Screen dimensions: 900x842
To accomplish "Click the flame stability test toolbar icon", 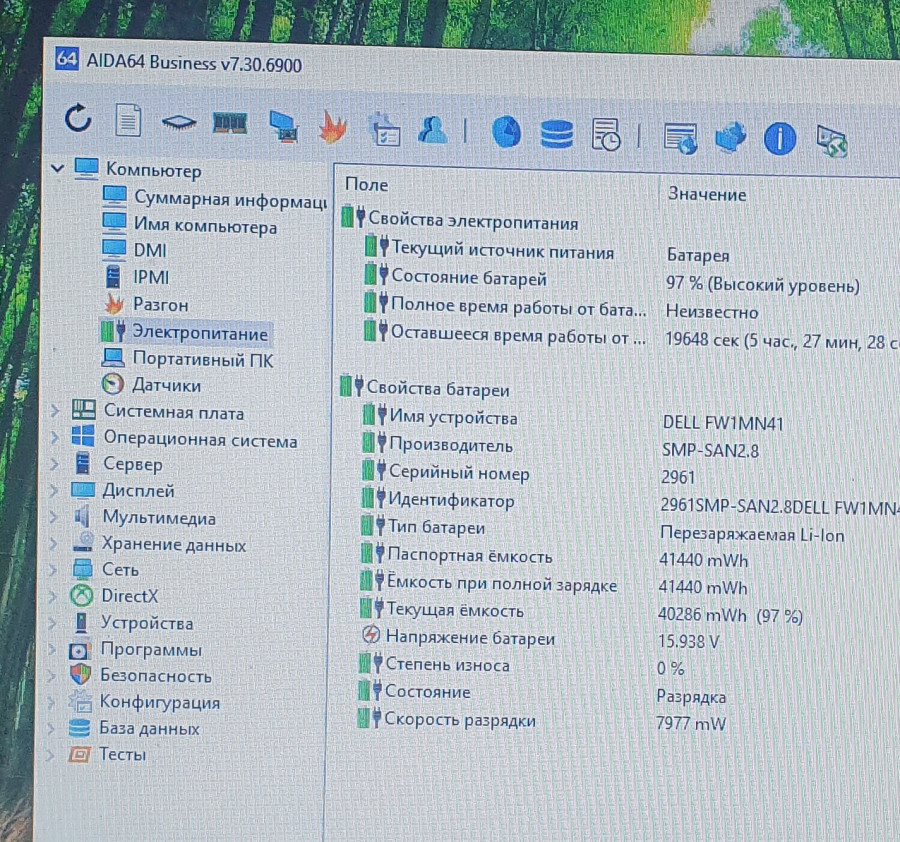I will click(x=333, y=126).
